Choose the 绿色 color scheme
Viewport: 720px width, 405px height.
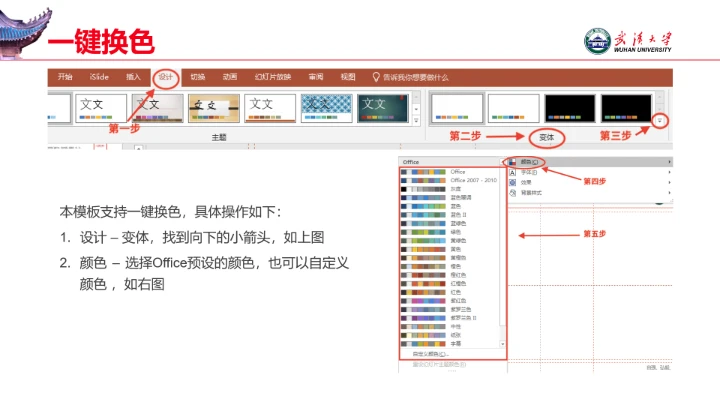point(449,232)
